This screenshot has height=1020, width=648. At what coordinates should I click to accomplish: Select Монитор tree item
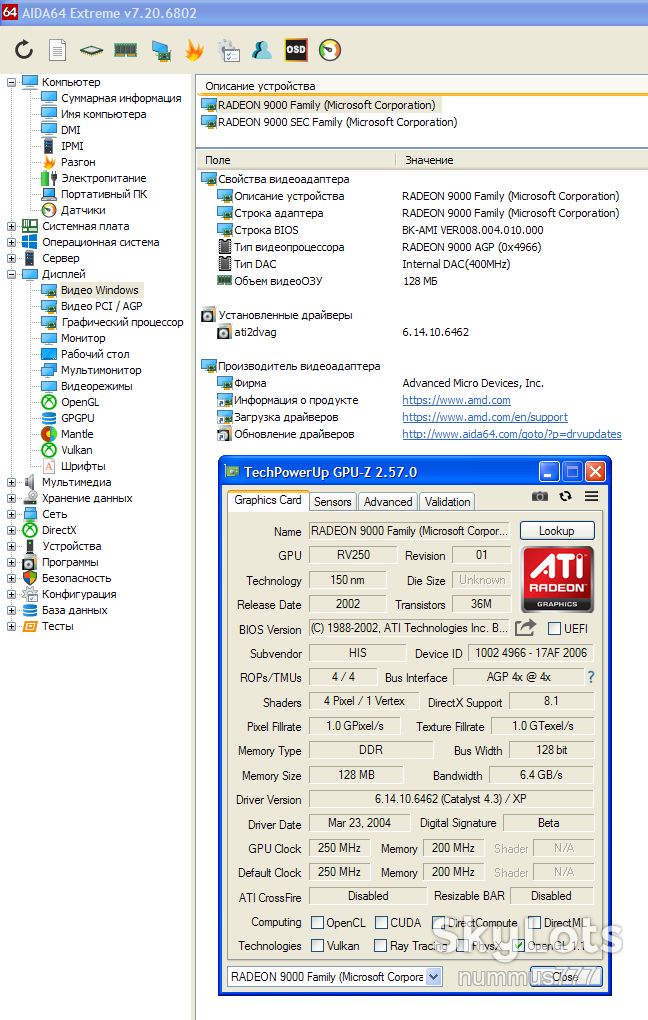83,338
